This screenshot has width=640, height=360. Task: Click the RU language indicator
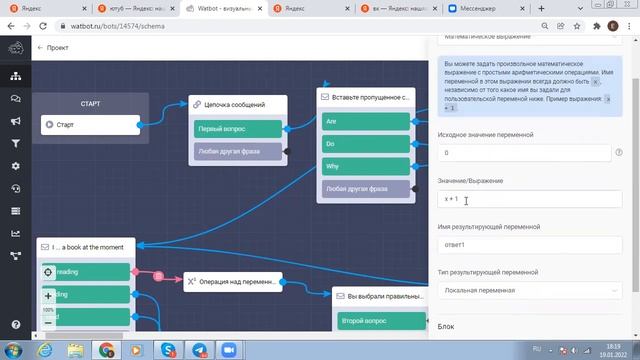(x=537, y=349)
